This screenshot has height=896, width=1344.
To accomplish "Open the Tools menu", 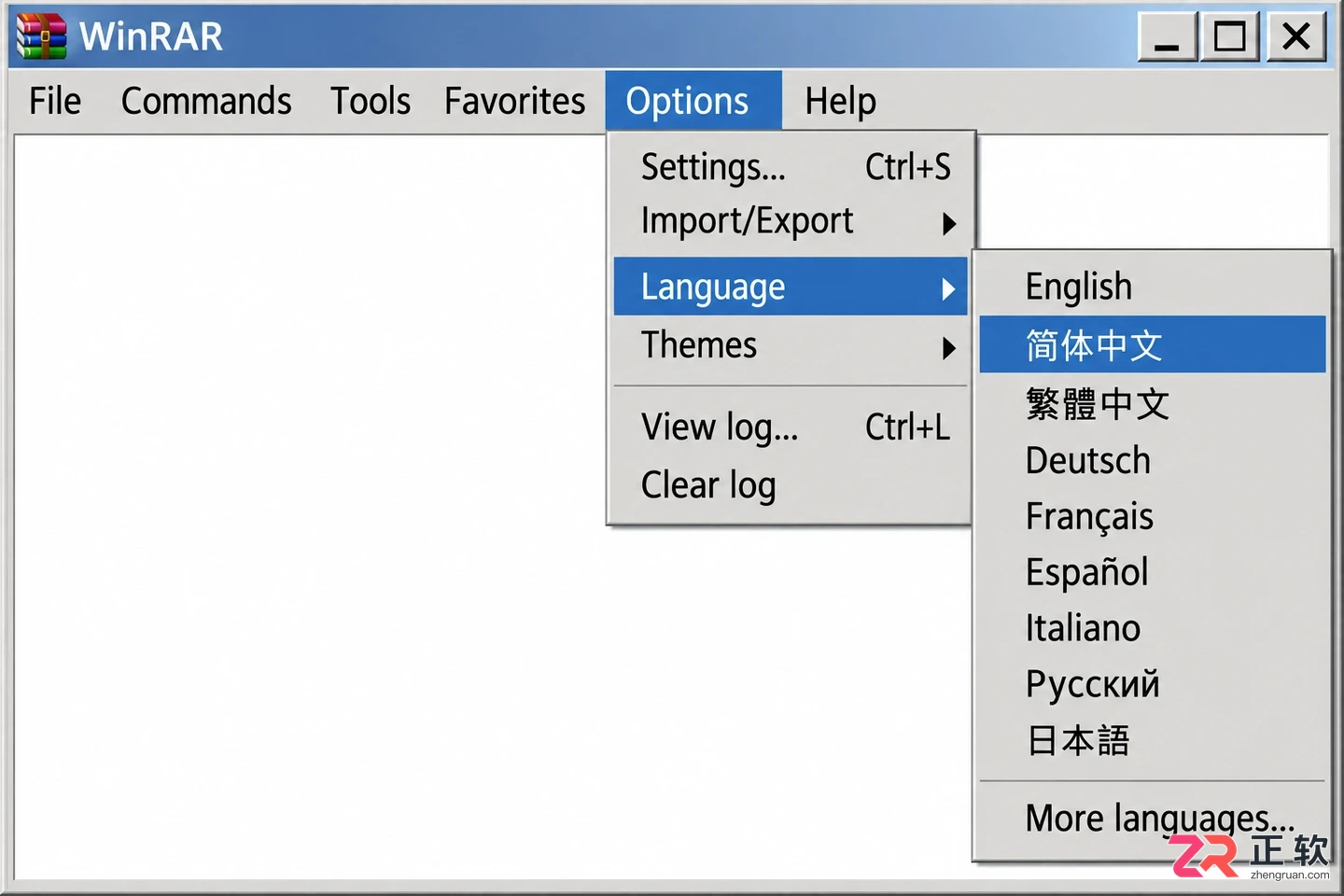I will click(x=371, y=101).
